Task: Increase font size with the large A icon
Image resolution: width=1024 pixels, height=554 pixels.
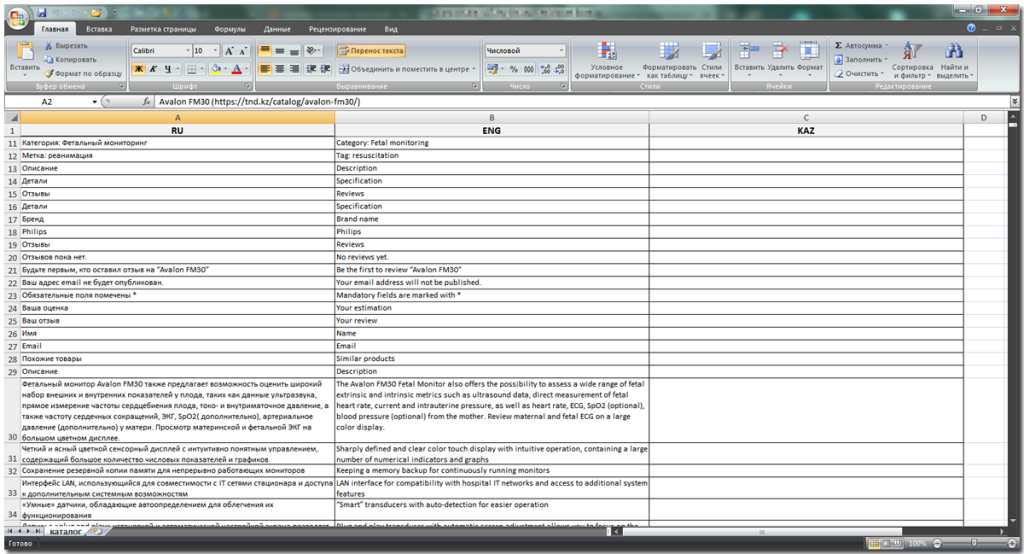Action: pos(229,51)
